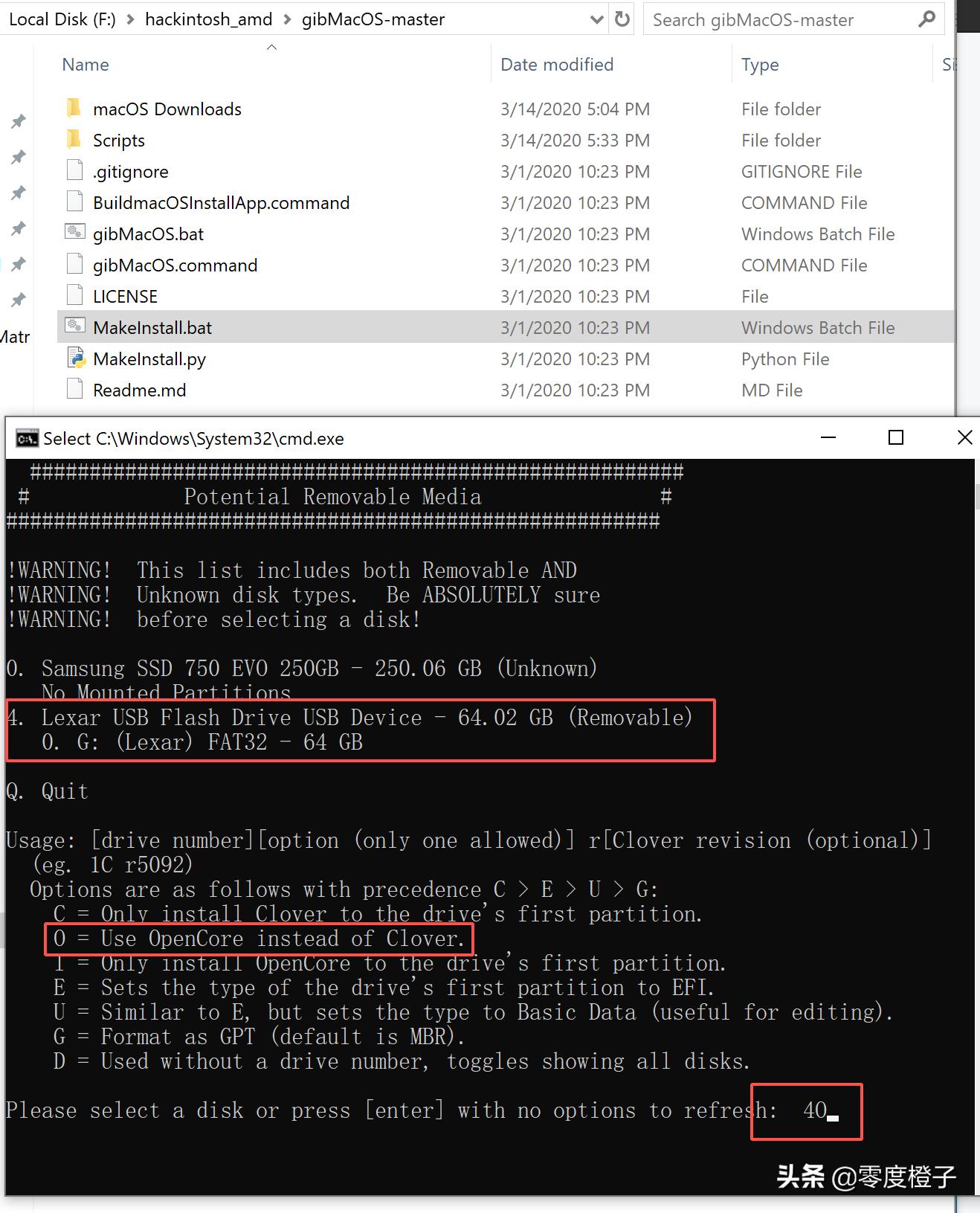
Task: Click the Python File type cell
Action: pos(785,359)
